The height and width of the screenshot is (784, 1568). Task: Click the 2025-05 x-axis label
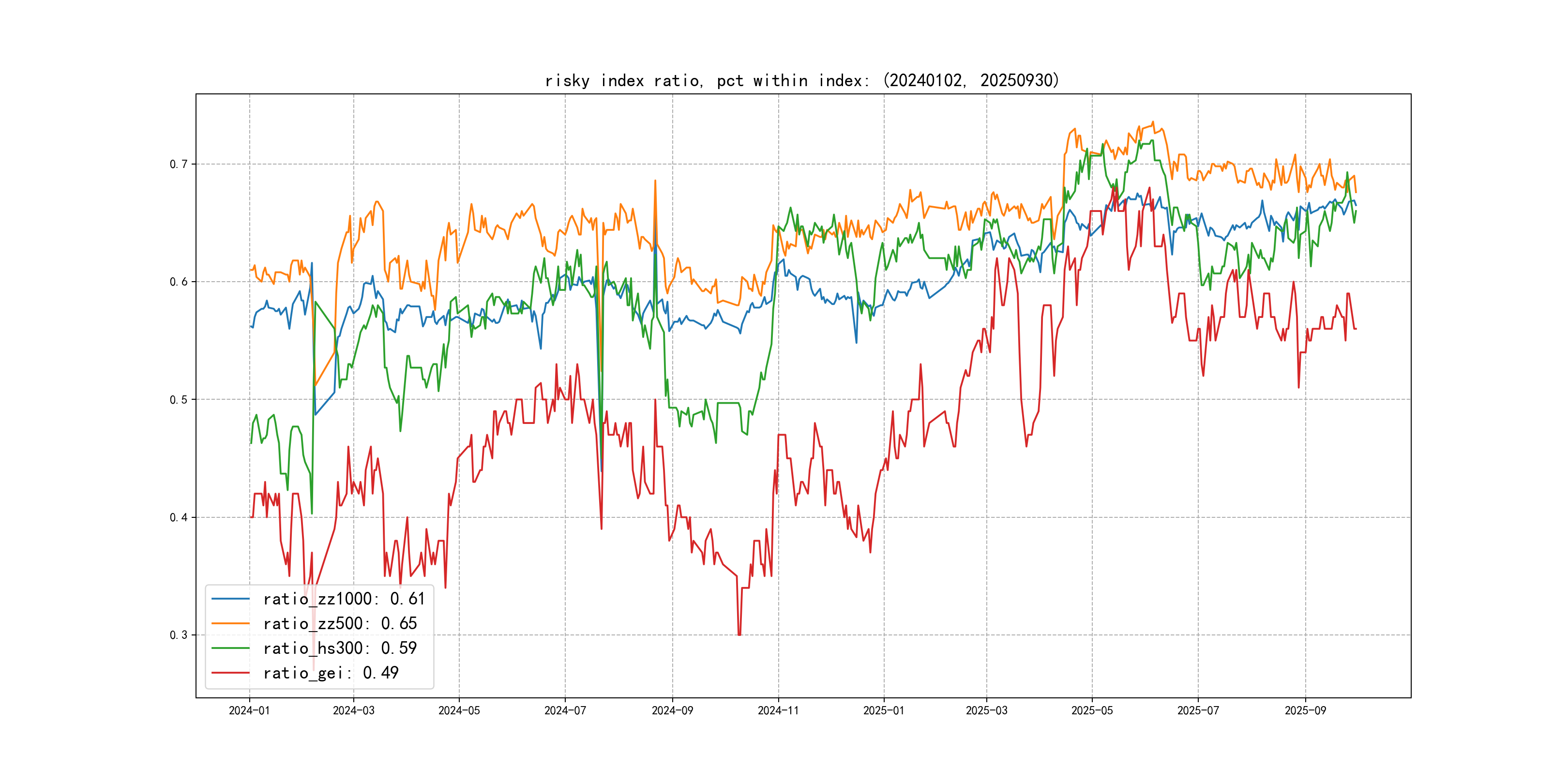point(1092,711)
